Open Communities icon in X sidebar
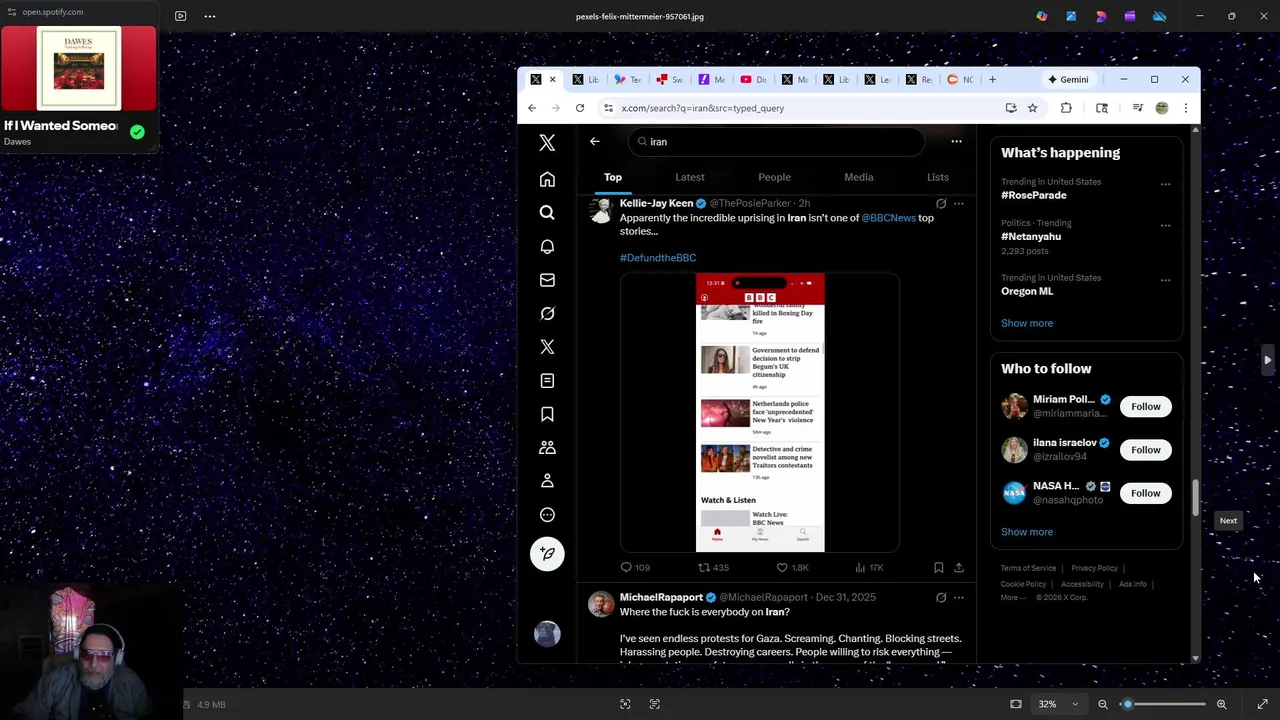Image resolution: width=1280 pixels, height=720 pixels. tap(547, 447)
